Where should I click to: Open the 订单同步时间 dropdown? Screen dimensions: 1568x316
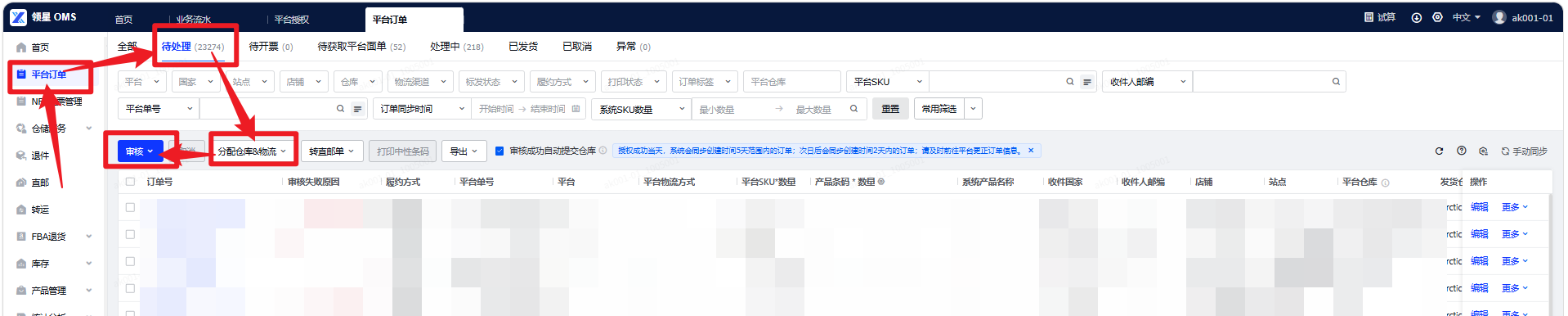point(422,109)
